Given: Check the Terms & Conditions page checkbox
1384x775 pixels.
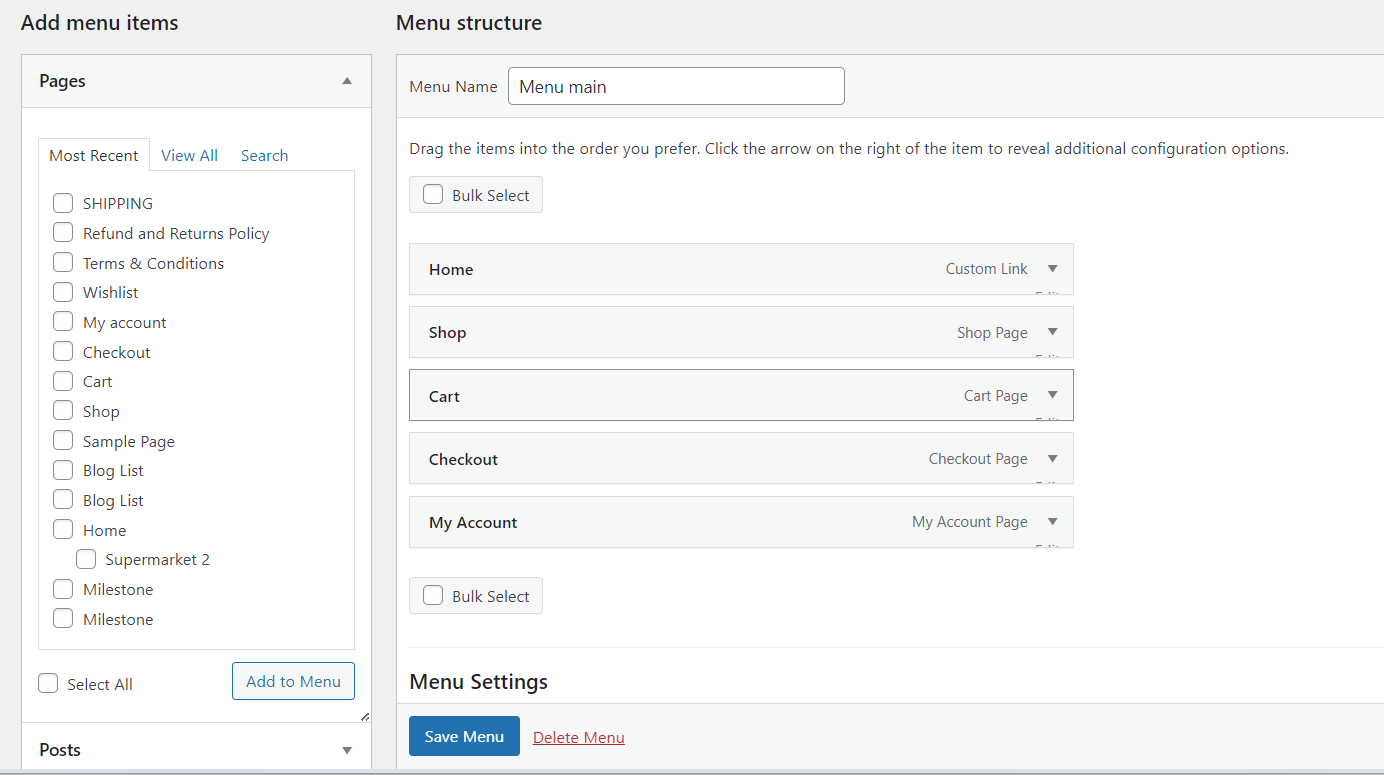Looking at the screenshot, I should [x=63, y=263].
